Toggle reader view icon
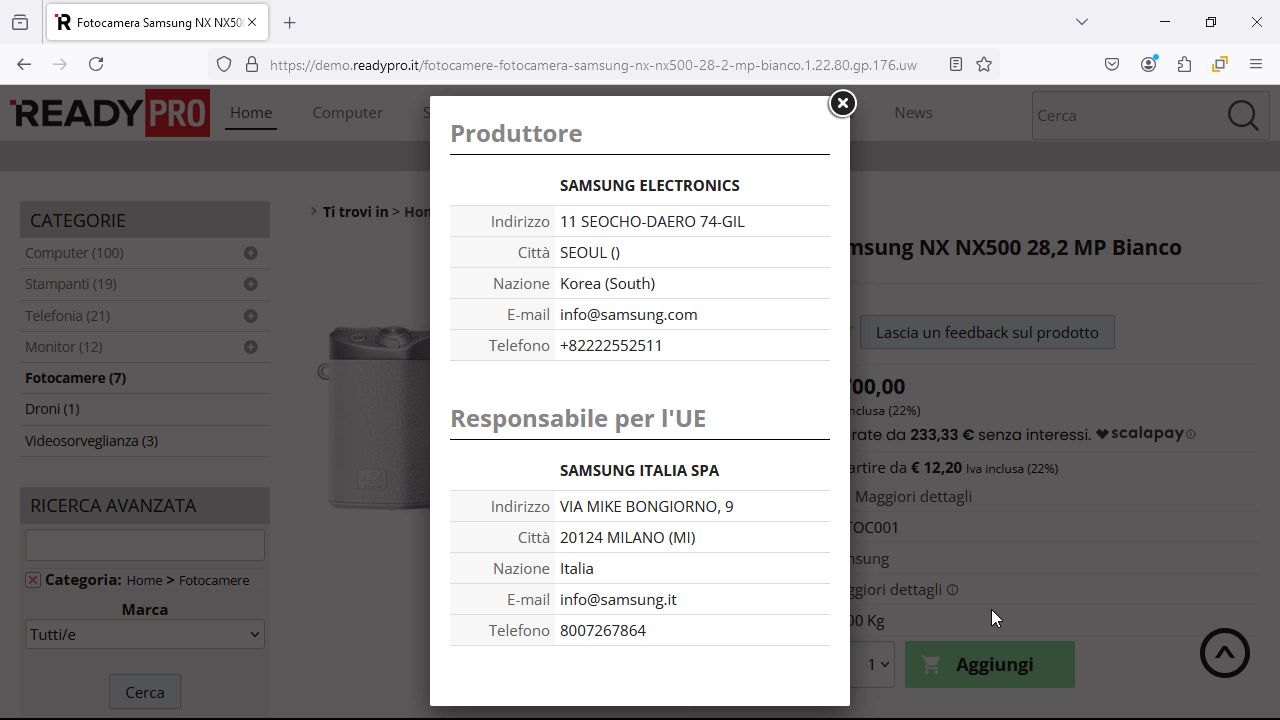This screenshot has width=1280, height=720. pyautogui.click(x=956, y=64)
